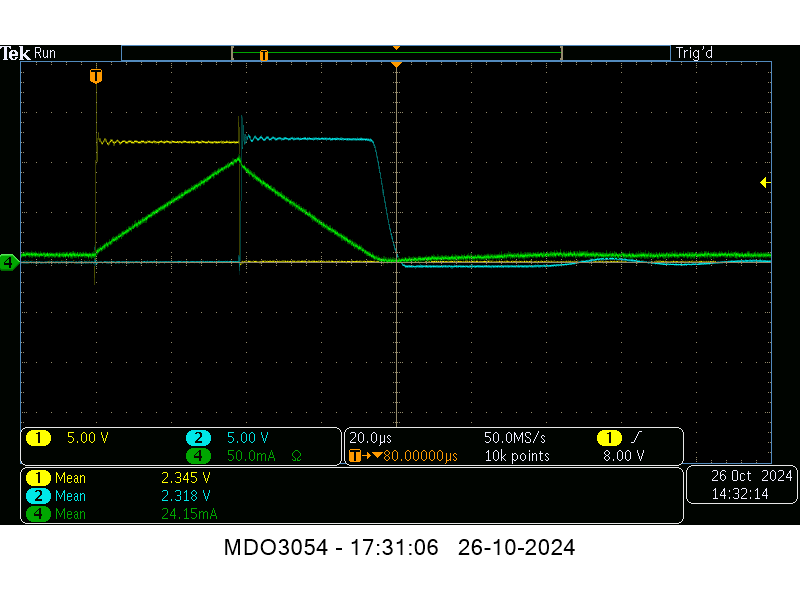Click the yellow trigger level arrow at right edge
The height and width of the screenshot is (600, 800).
coord(765,182)
